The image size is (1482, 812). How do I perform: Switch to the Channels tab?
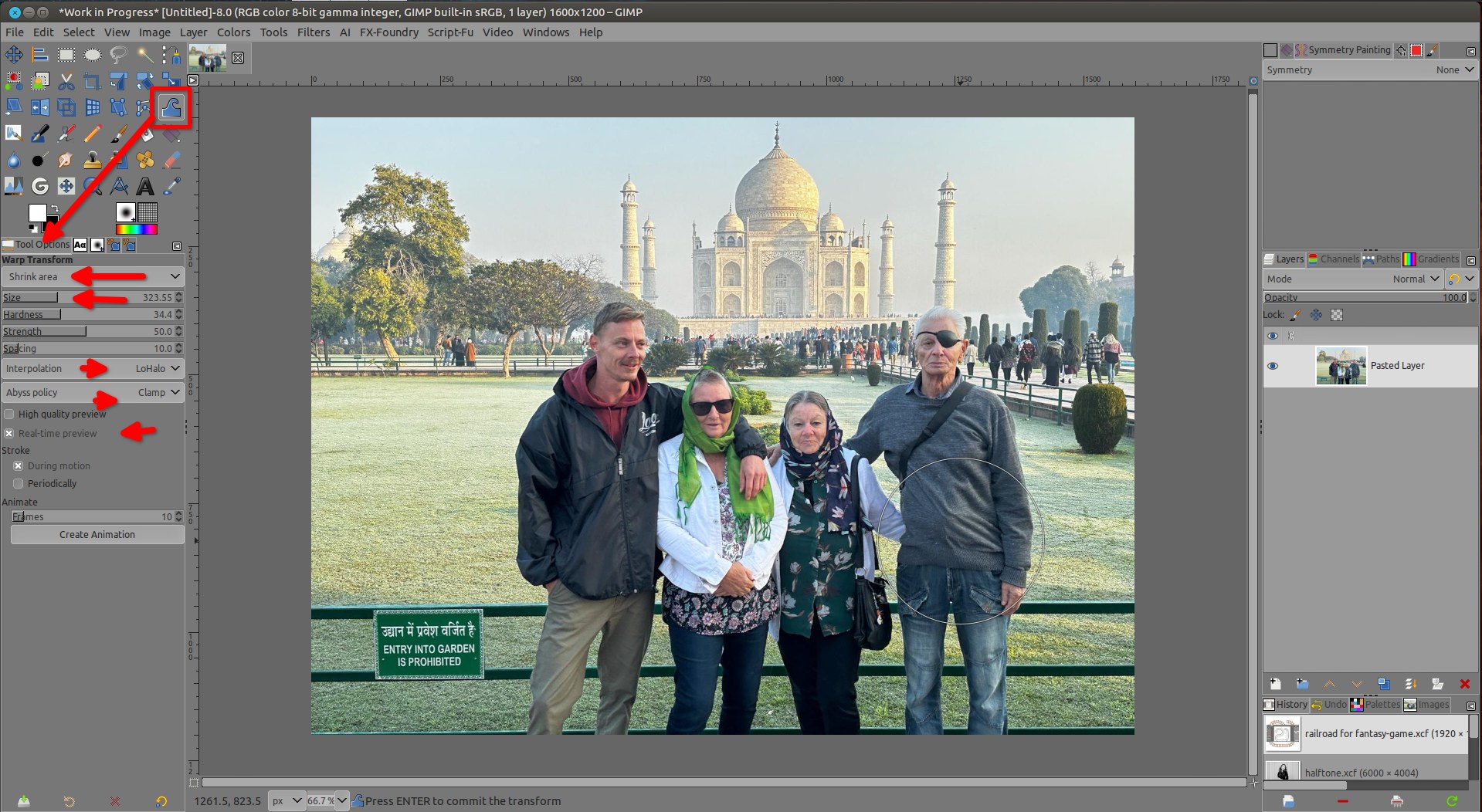1333,259
